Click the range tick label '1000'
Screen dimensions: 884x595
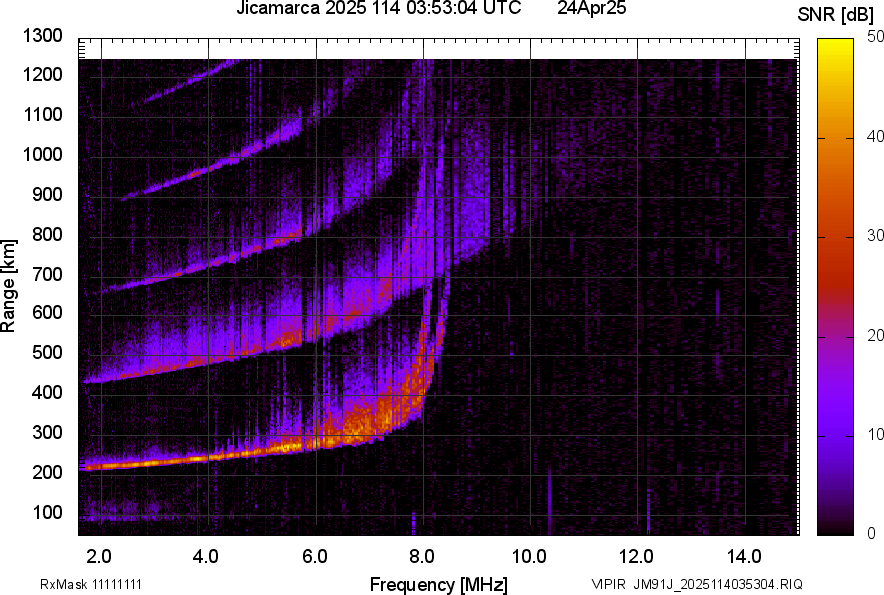(x=42, y=155)
